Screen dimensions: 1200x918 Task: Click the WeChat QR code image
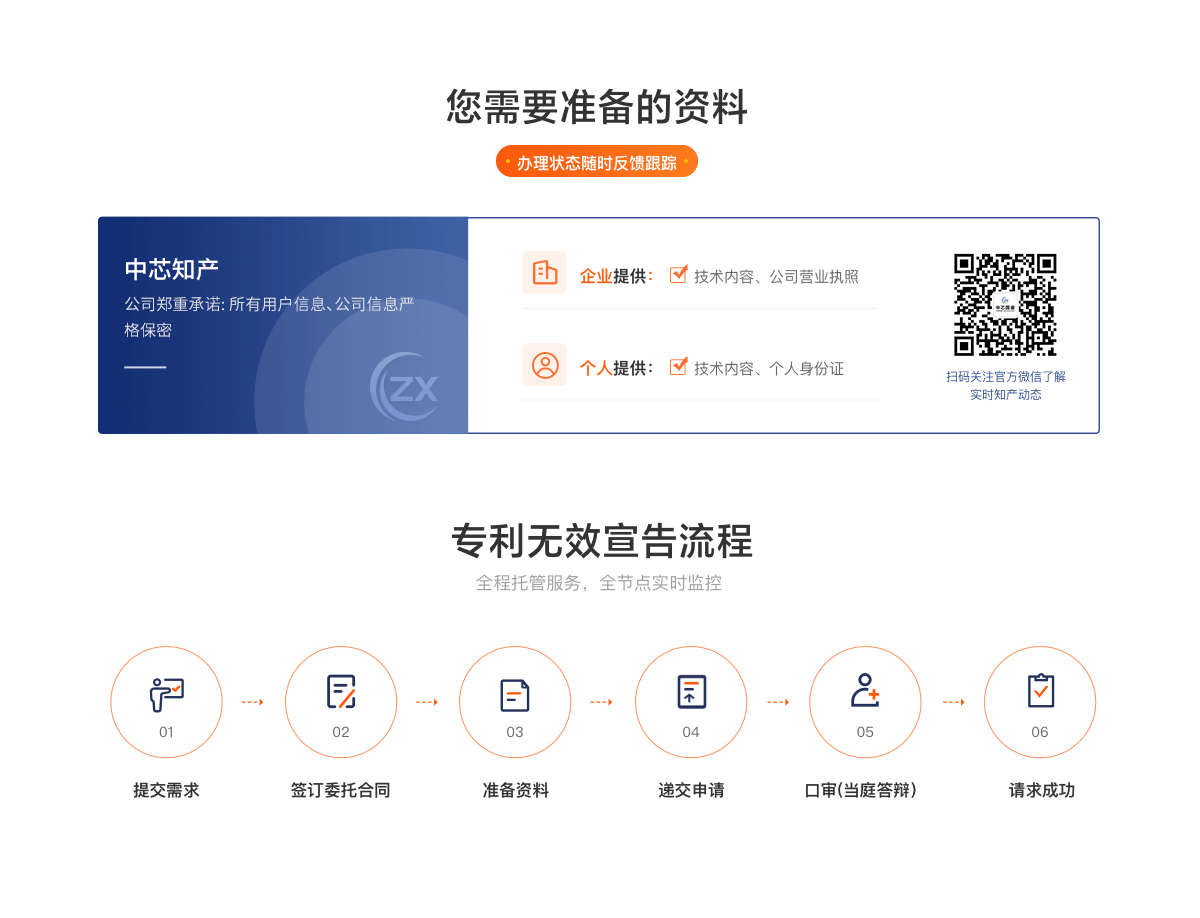click(1005, 304)
